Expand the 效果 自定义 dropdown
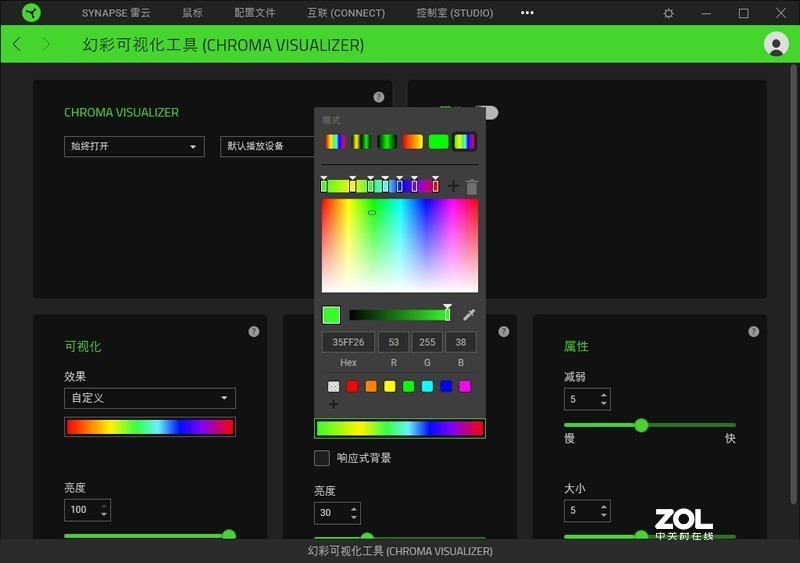This screenshot has height=563, width=800. [150, 398]
